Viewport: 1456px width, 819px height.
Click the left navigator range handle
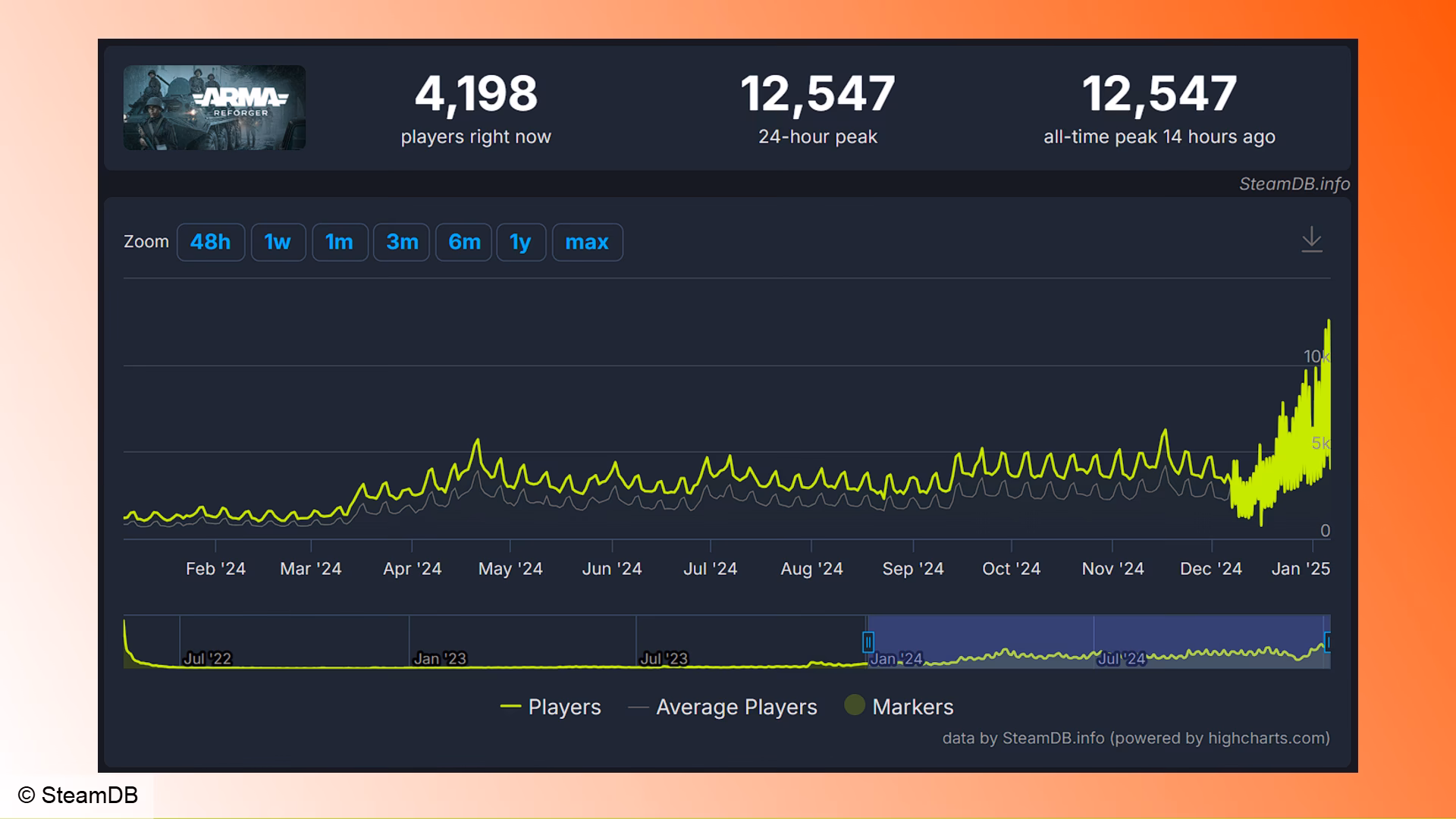(868, 642)
